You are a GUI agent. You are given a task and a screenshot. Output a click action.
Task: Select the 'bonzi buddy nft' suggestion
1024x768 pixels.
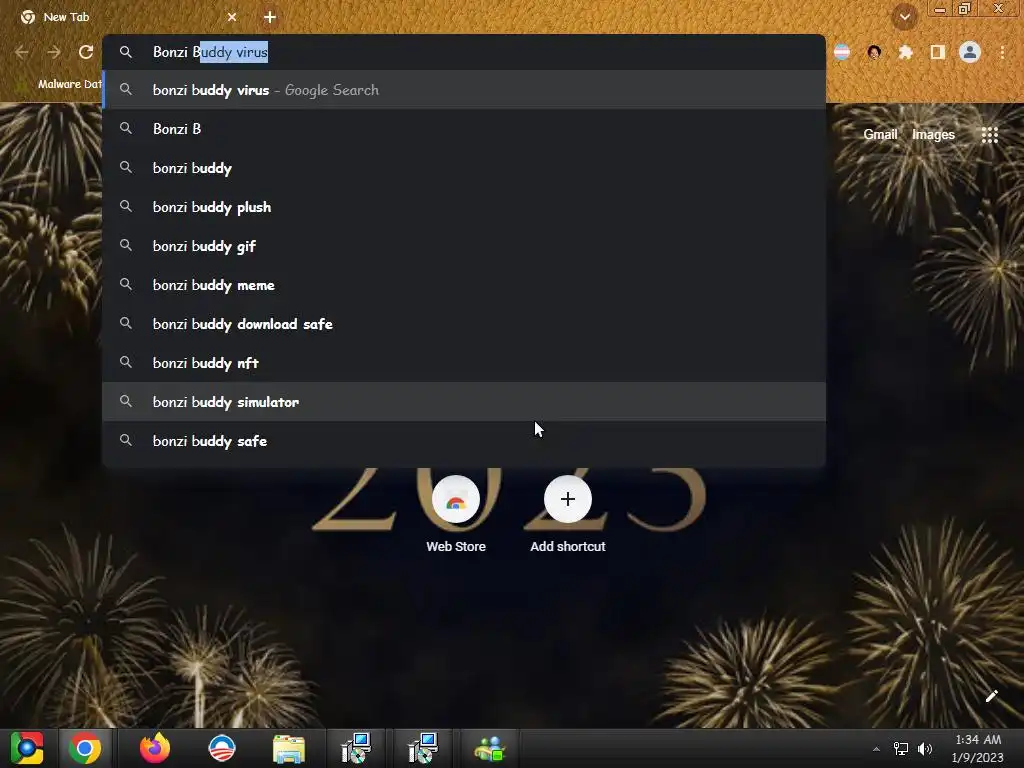pyautogui.click(x=464, y=363)
